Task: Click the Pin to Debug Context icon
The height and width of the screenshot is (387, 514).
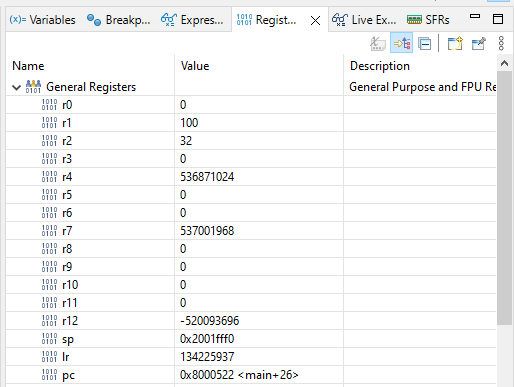Action: [479, 44]
